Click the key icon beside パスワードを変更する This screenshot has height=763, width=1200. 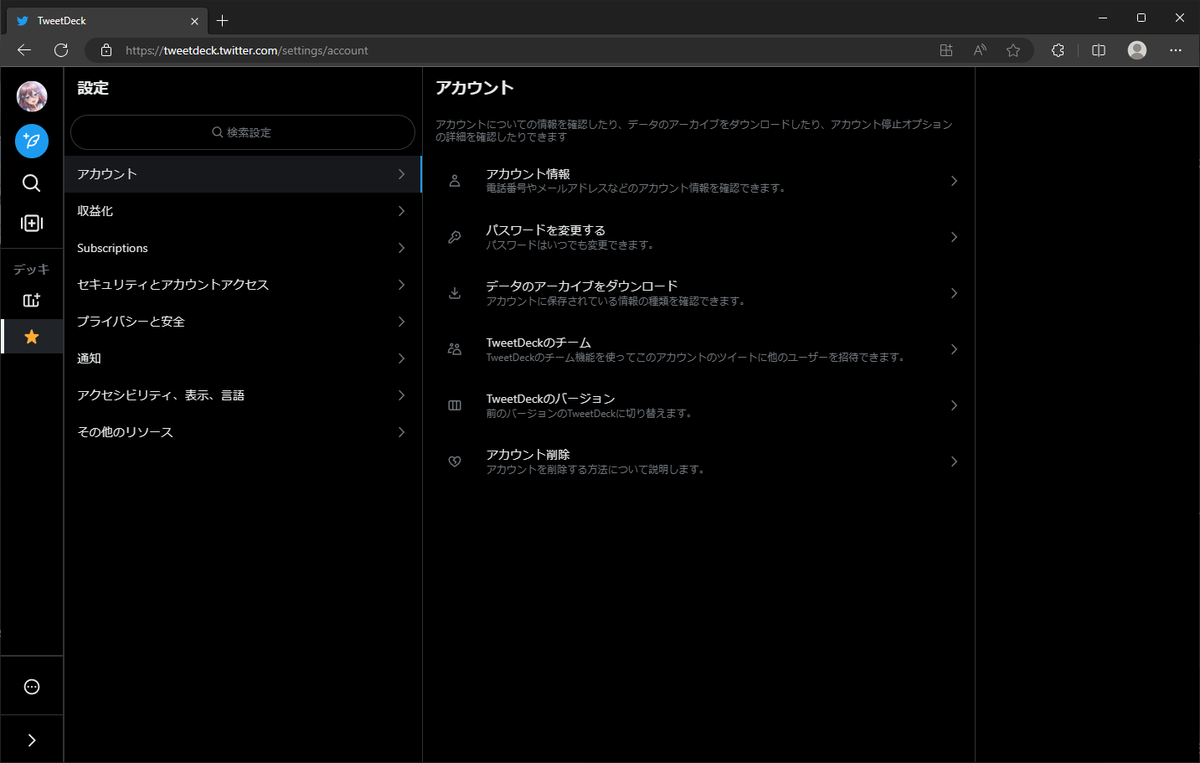455,237
